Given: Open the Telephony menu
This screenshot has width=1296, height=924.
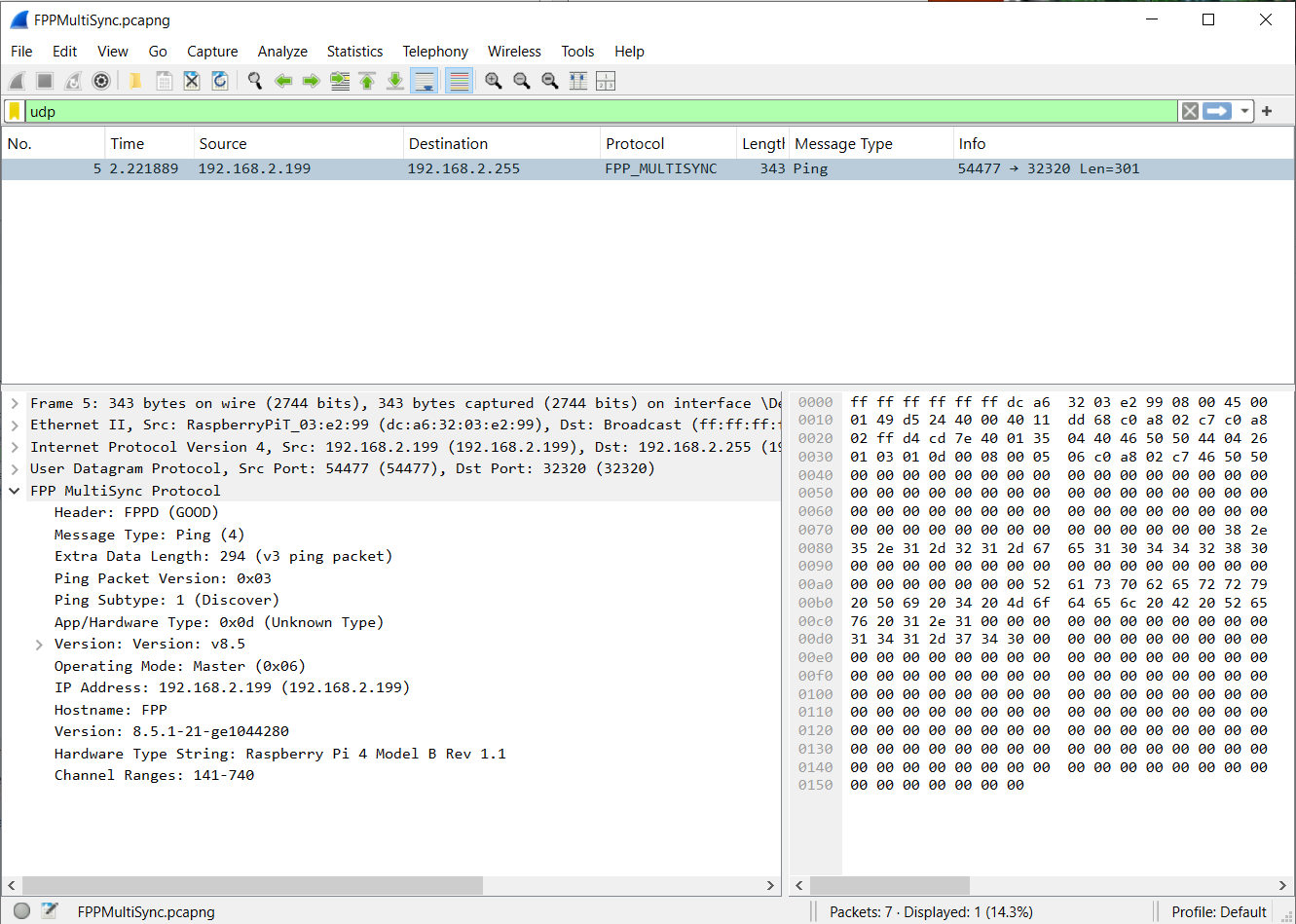Looking at the screenshot, I should point(434,51).
